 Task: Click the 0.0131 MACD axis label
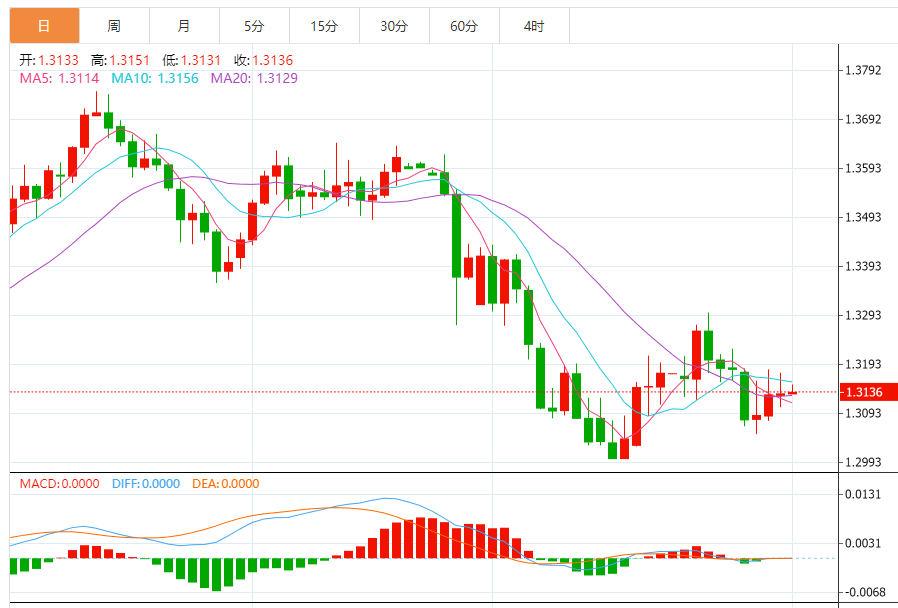[x=864, y=494]
